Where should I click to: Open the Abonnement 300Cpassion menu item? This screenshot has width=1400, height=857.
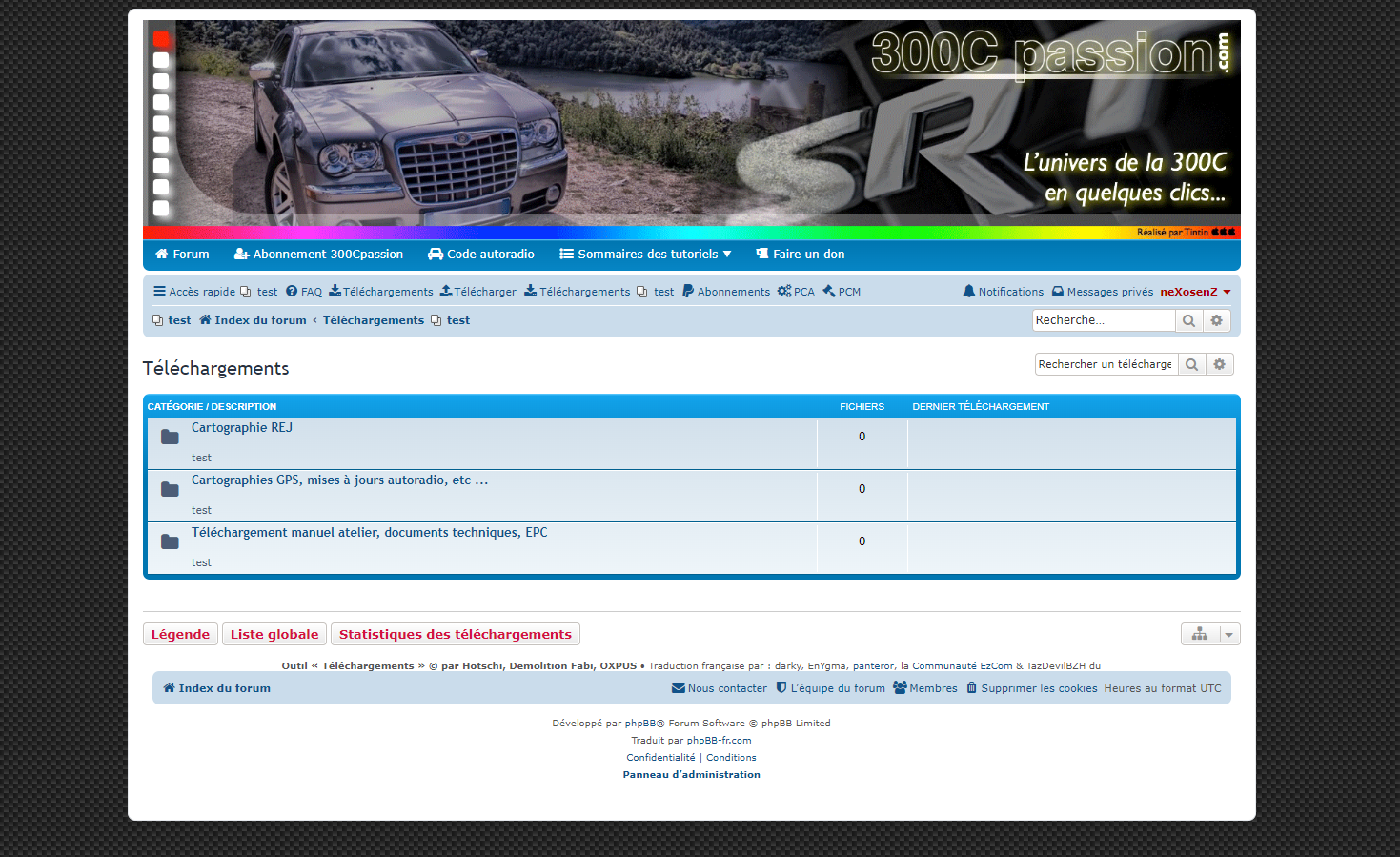(318, 255)
